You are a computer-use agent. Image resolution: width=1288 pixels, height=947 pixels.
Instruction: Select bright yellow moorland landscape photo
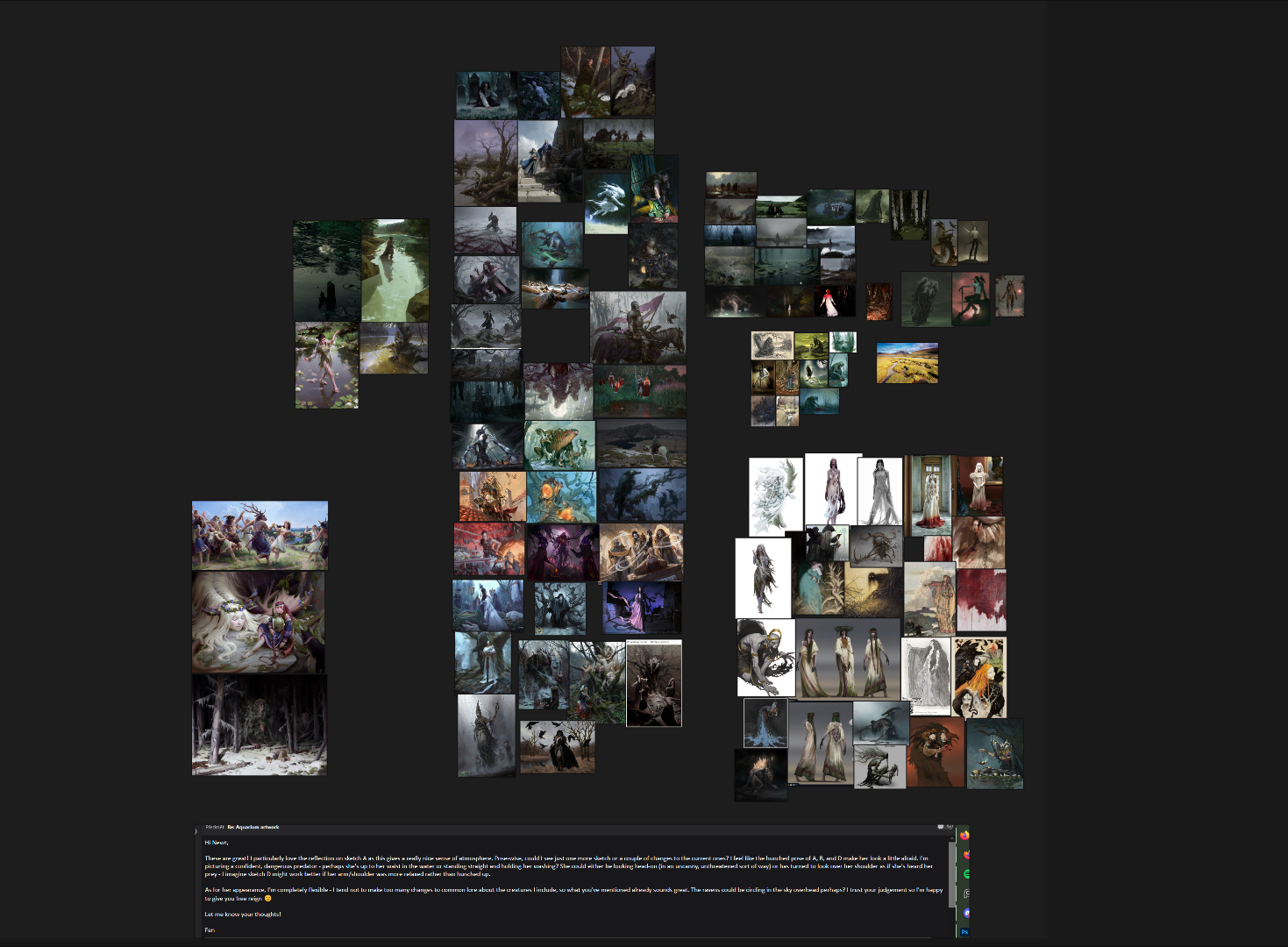pos(907,363)
